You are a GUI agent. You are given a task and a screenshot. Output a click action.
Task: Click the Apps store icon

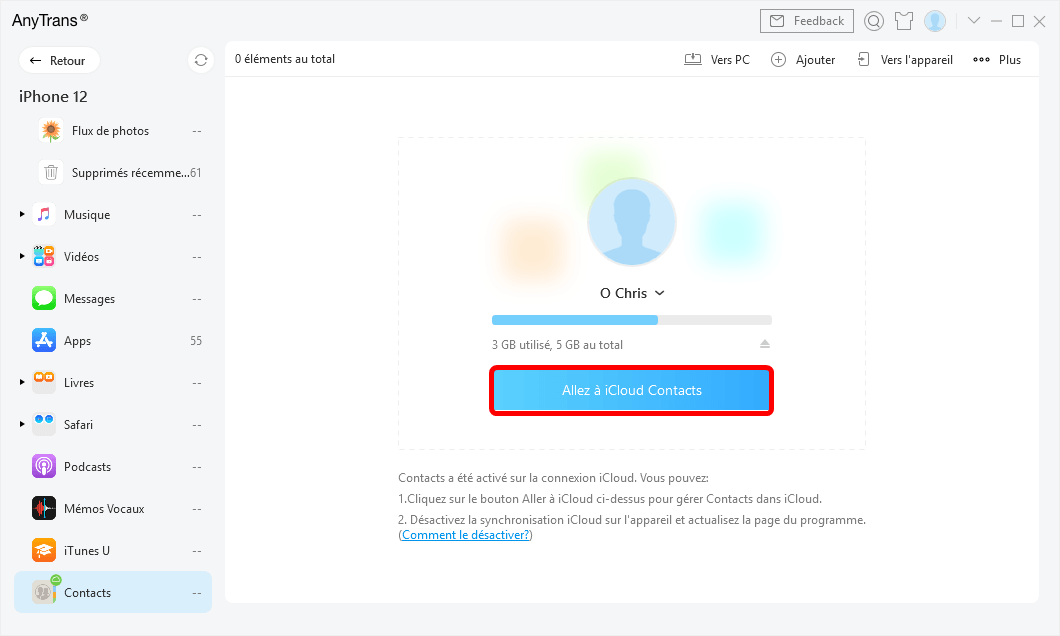(x=44, y=341)
